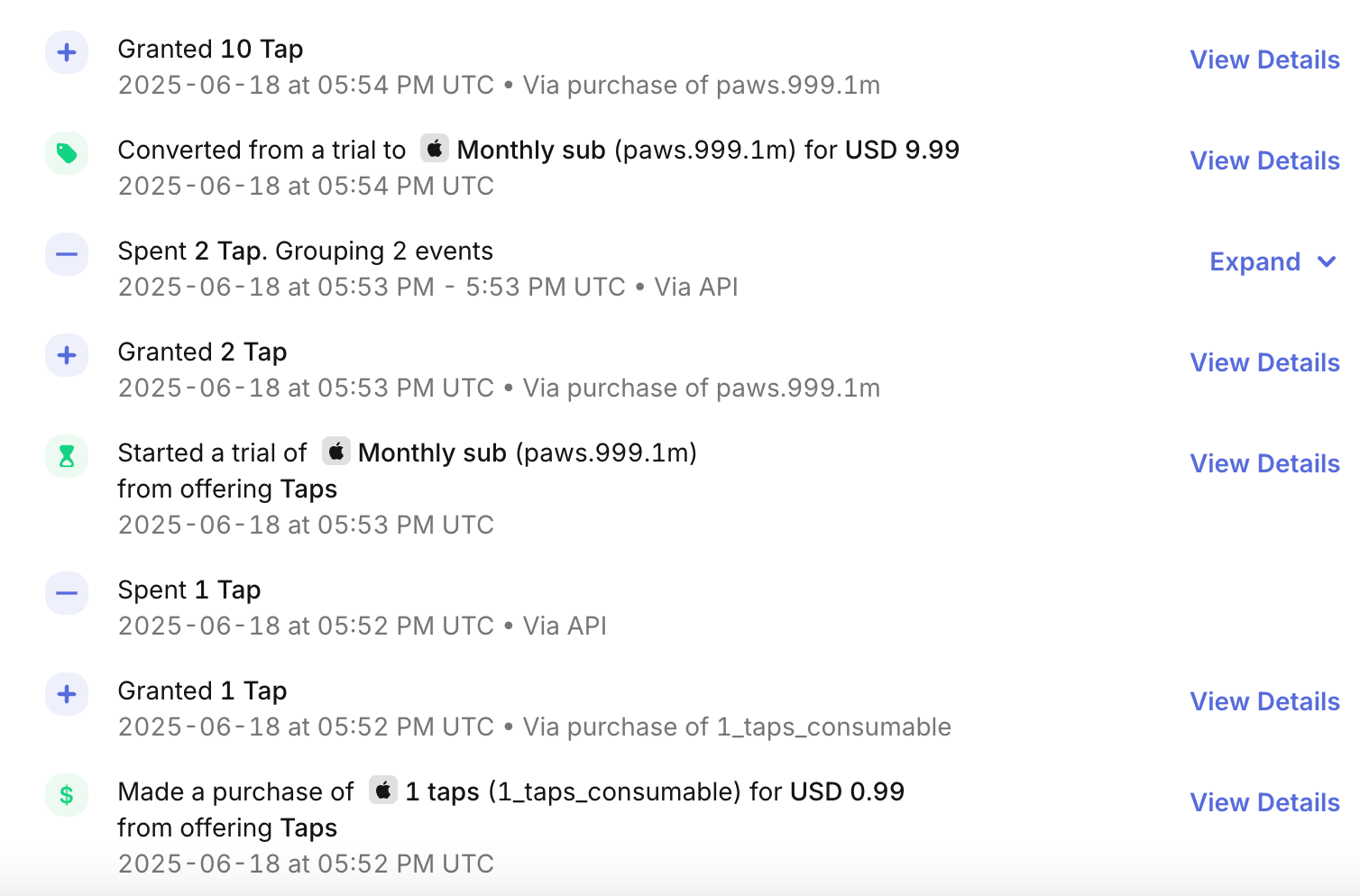Click the minus icon beside Spent 2 Tap
1360x896 pixels.
[x=67, y=254]
